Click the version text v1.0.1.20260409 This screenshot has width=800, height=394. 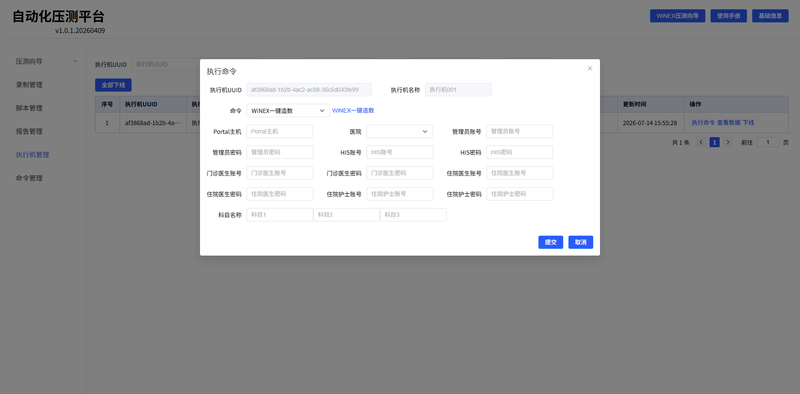(x=81, y=31)
